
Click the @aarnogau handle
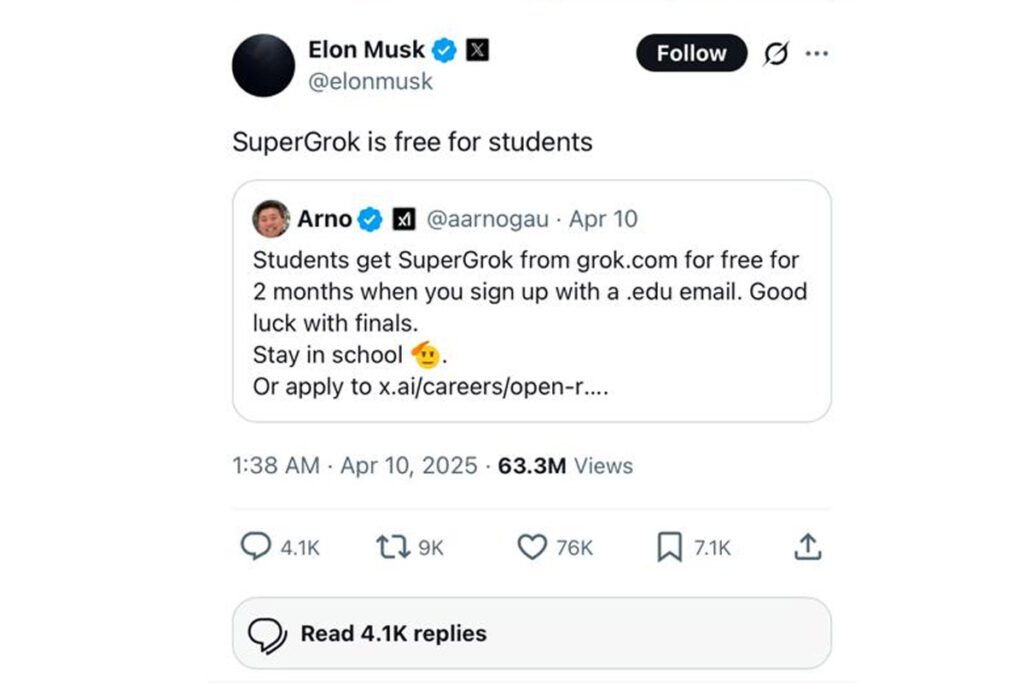[x=487, y=219]
